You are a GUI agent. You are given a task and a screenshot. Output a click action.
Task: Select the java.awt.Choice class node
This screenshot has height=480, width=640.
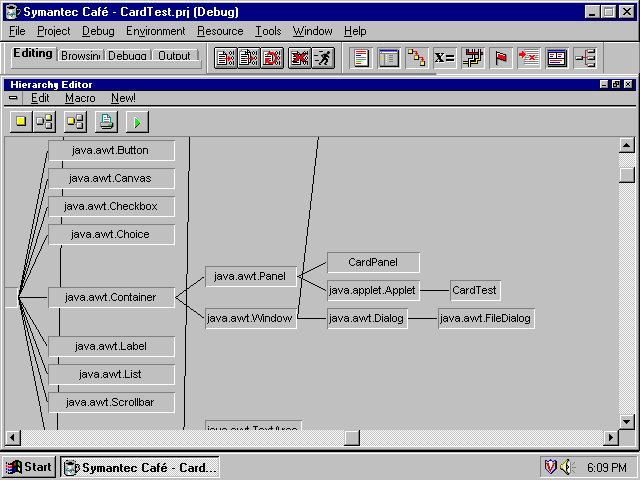point(111,235)
